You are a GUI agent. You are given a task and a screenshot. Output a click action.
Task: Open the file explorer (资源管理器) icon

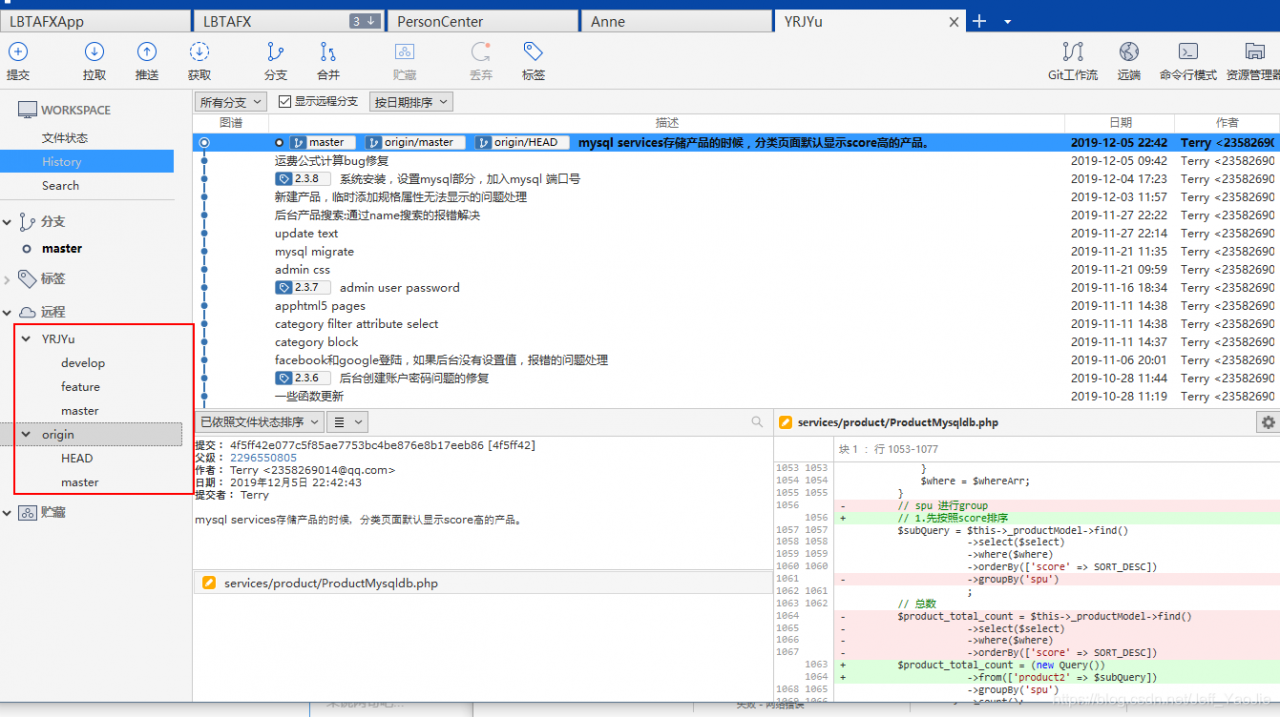[1254, 52]
